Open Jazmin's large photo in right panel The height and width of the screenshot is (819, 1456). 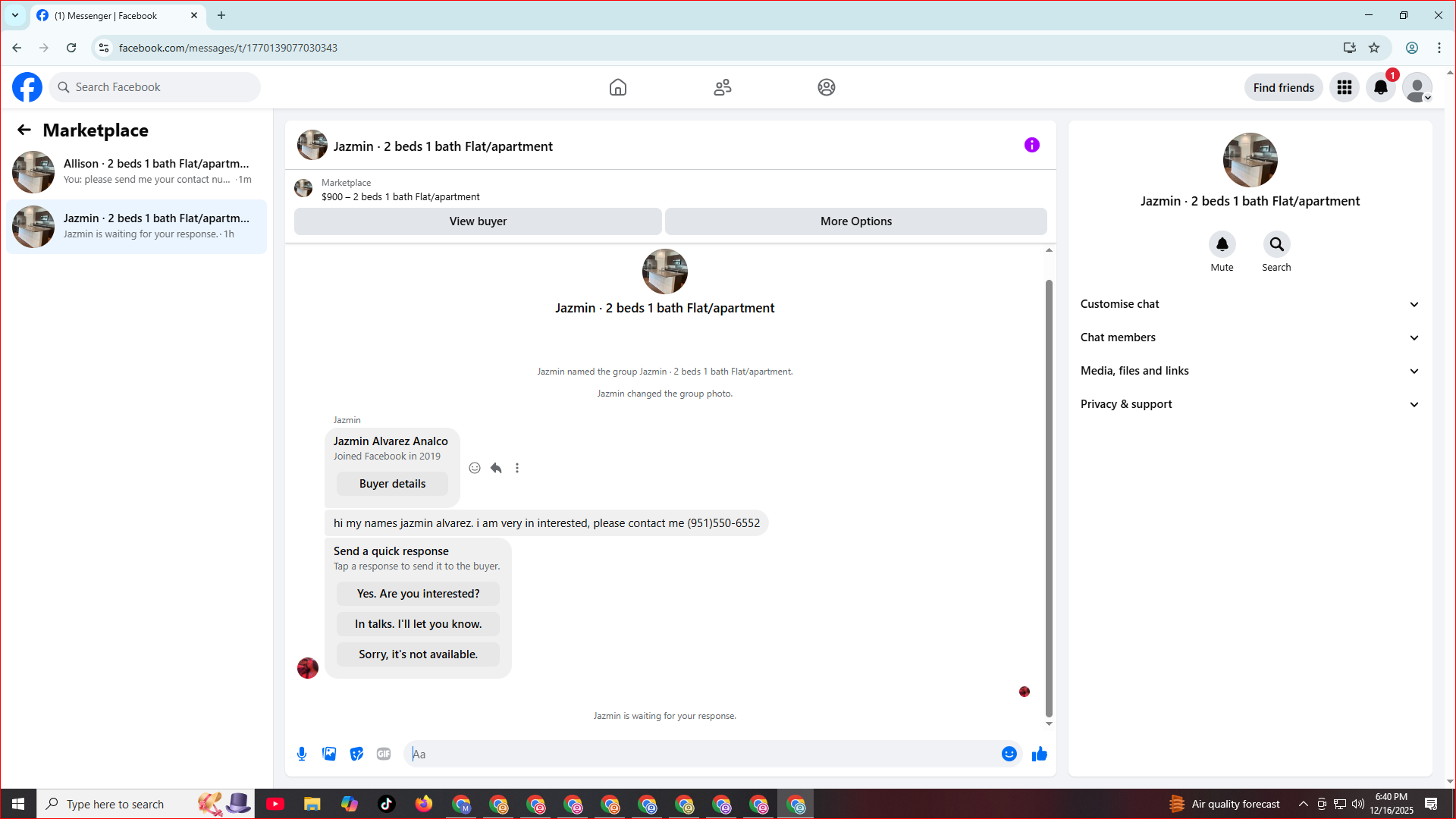tap(1250, 160)
